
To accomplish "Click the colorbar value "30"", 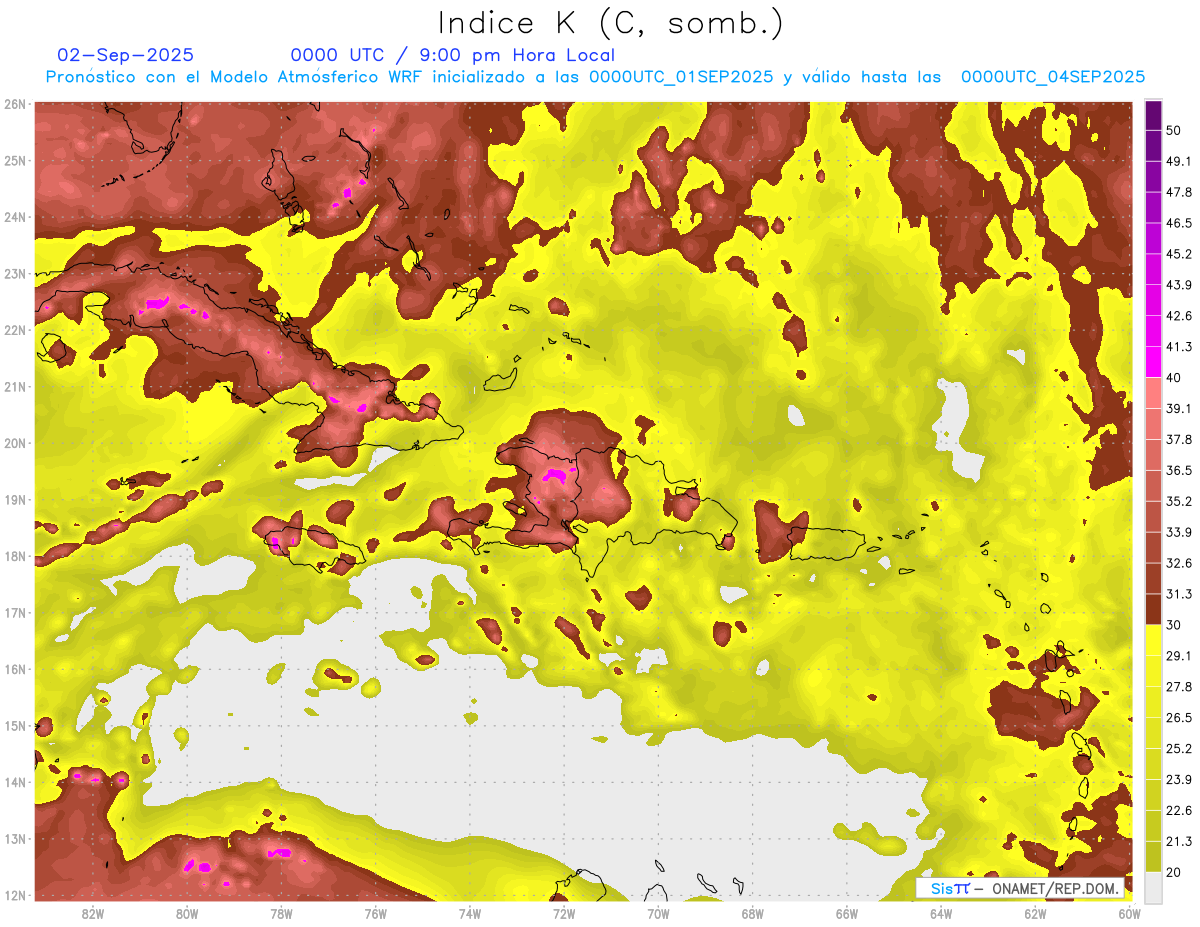I will [1173, 625].
